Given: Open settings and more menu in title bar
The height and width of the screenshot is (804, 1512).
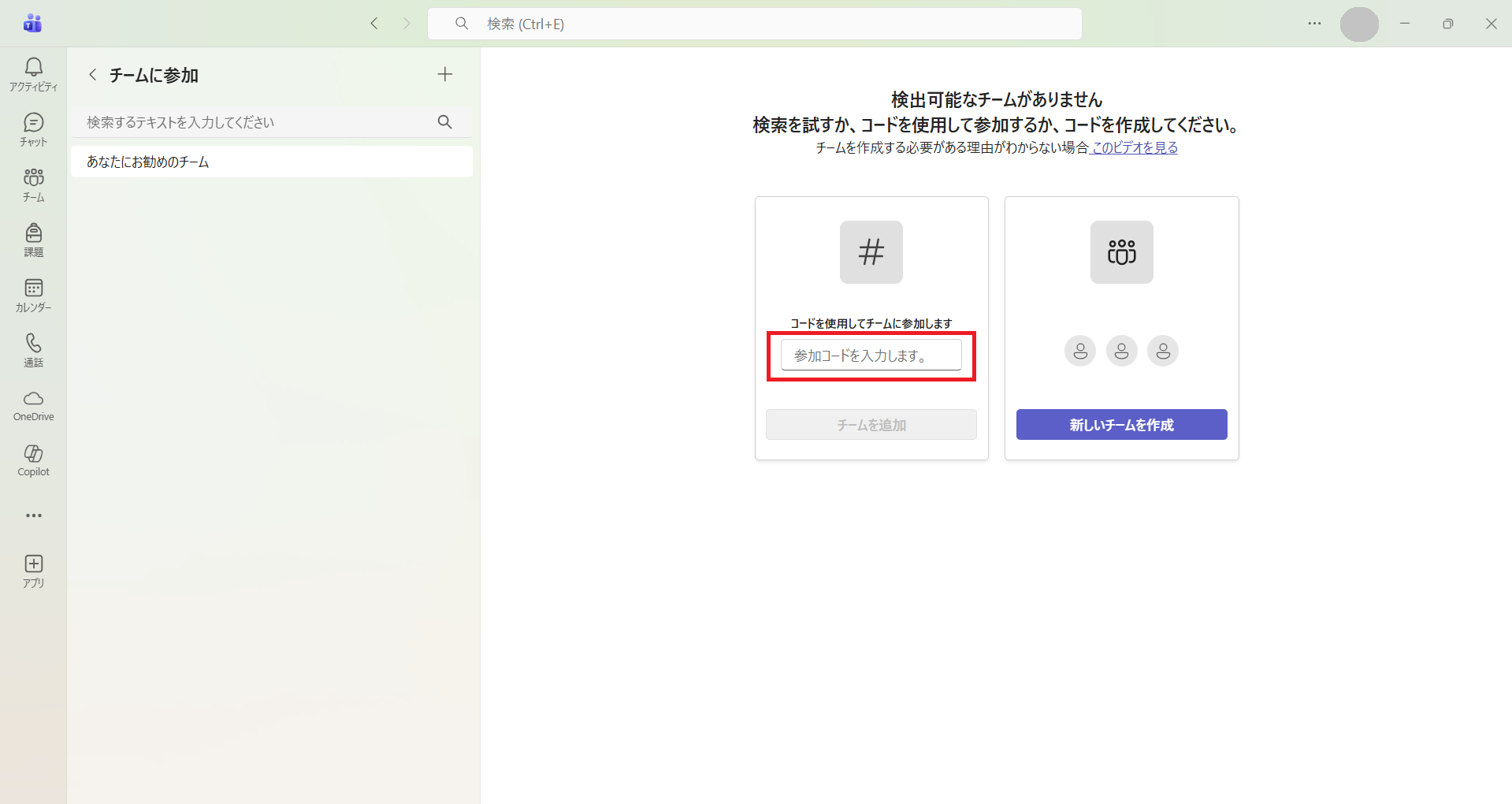Looking at the screenshot, I should (x=1314, y=24).
